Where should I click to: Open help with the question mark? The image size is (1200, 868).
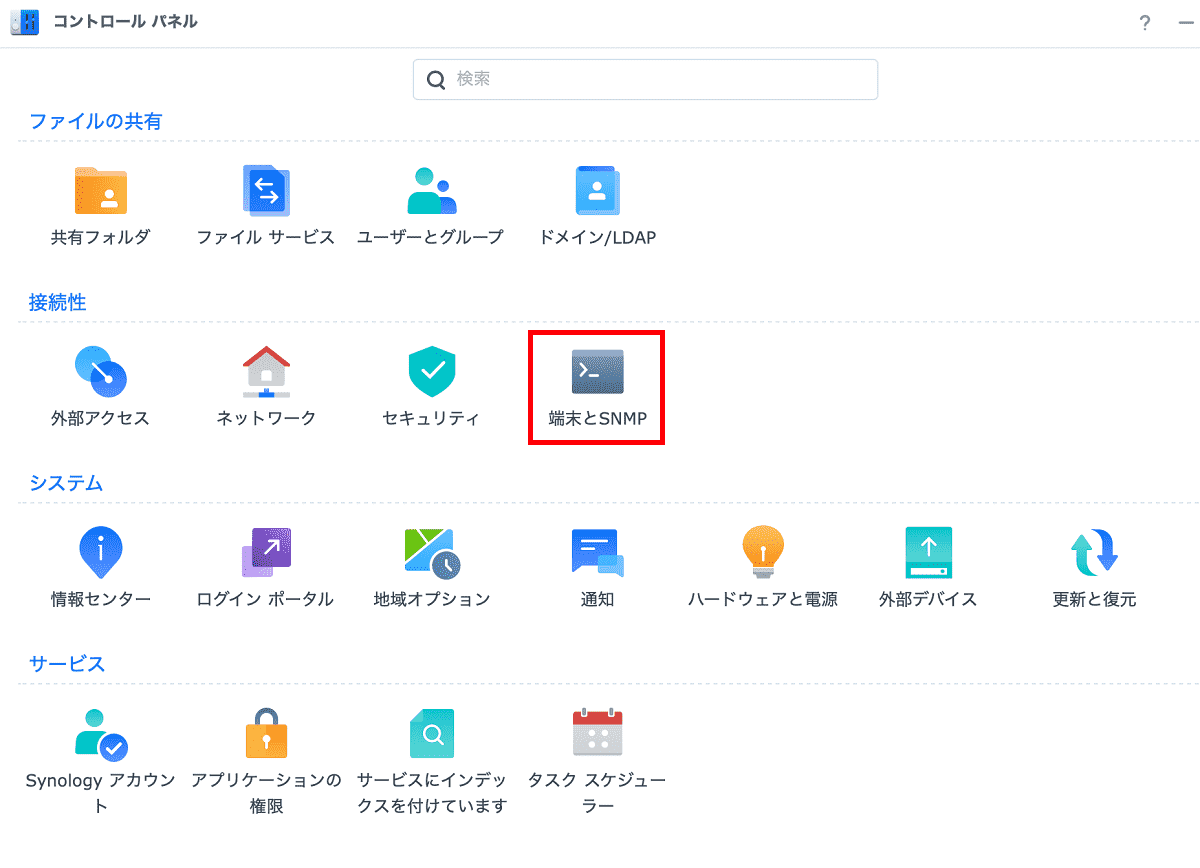click(x=1145, y=23)
